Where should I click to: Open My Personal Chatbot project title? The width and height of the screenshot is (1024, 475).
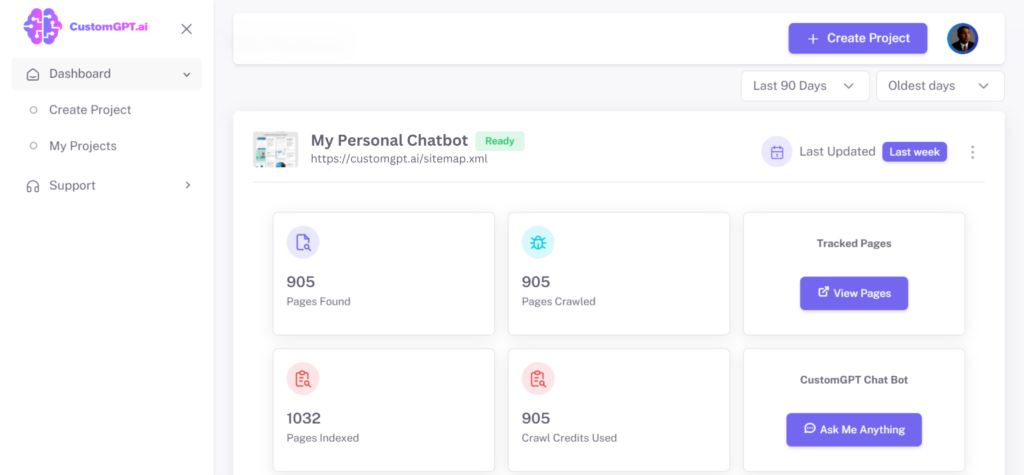pyautogui.click(x=389, y=140)
